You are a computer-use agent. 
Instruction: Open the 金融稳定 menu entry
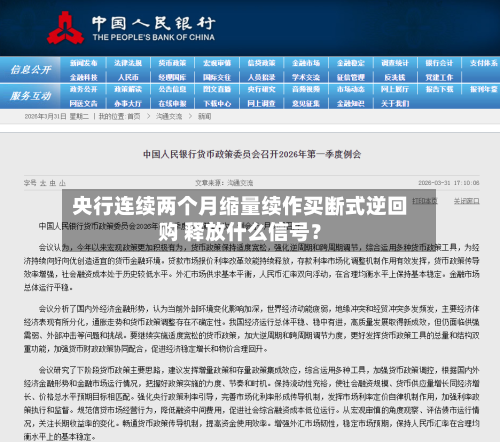click(351, 63)
